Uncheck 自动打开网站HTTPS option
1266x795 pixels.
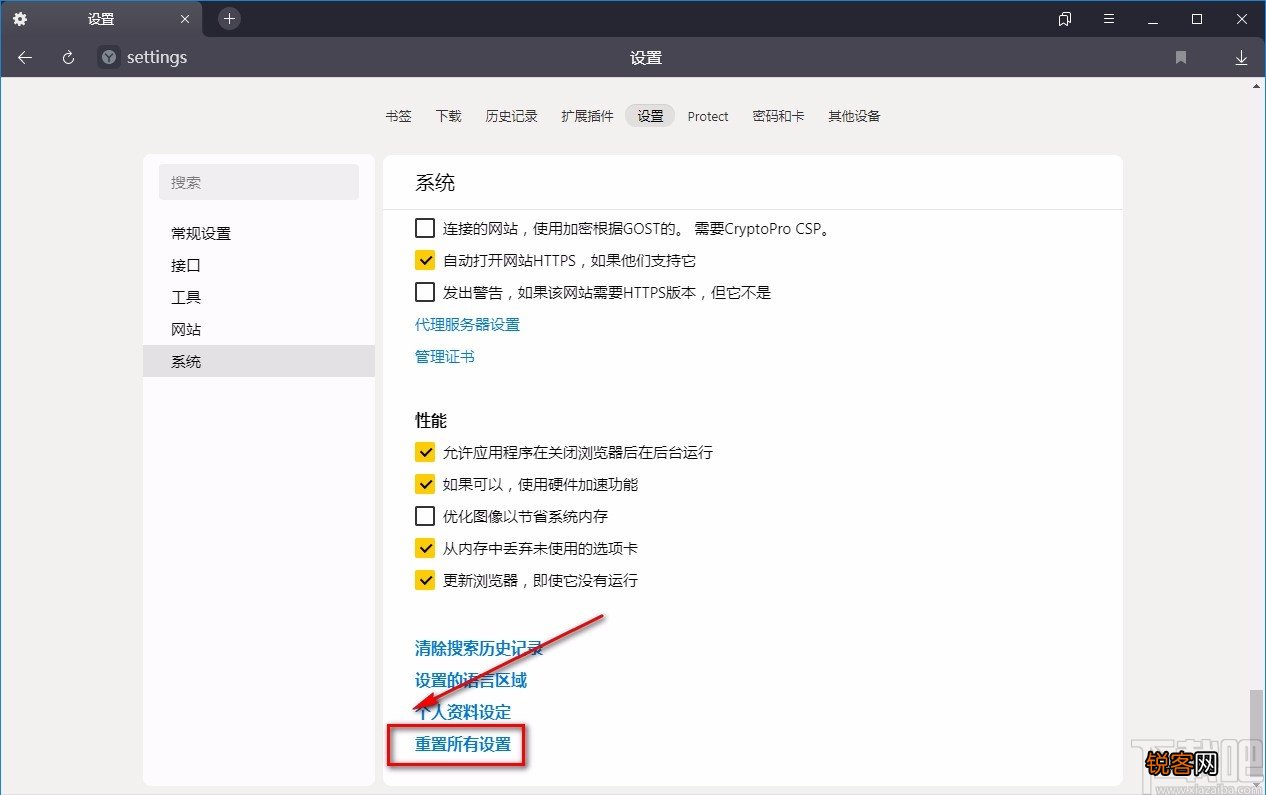coord(425,260)
